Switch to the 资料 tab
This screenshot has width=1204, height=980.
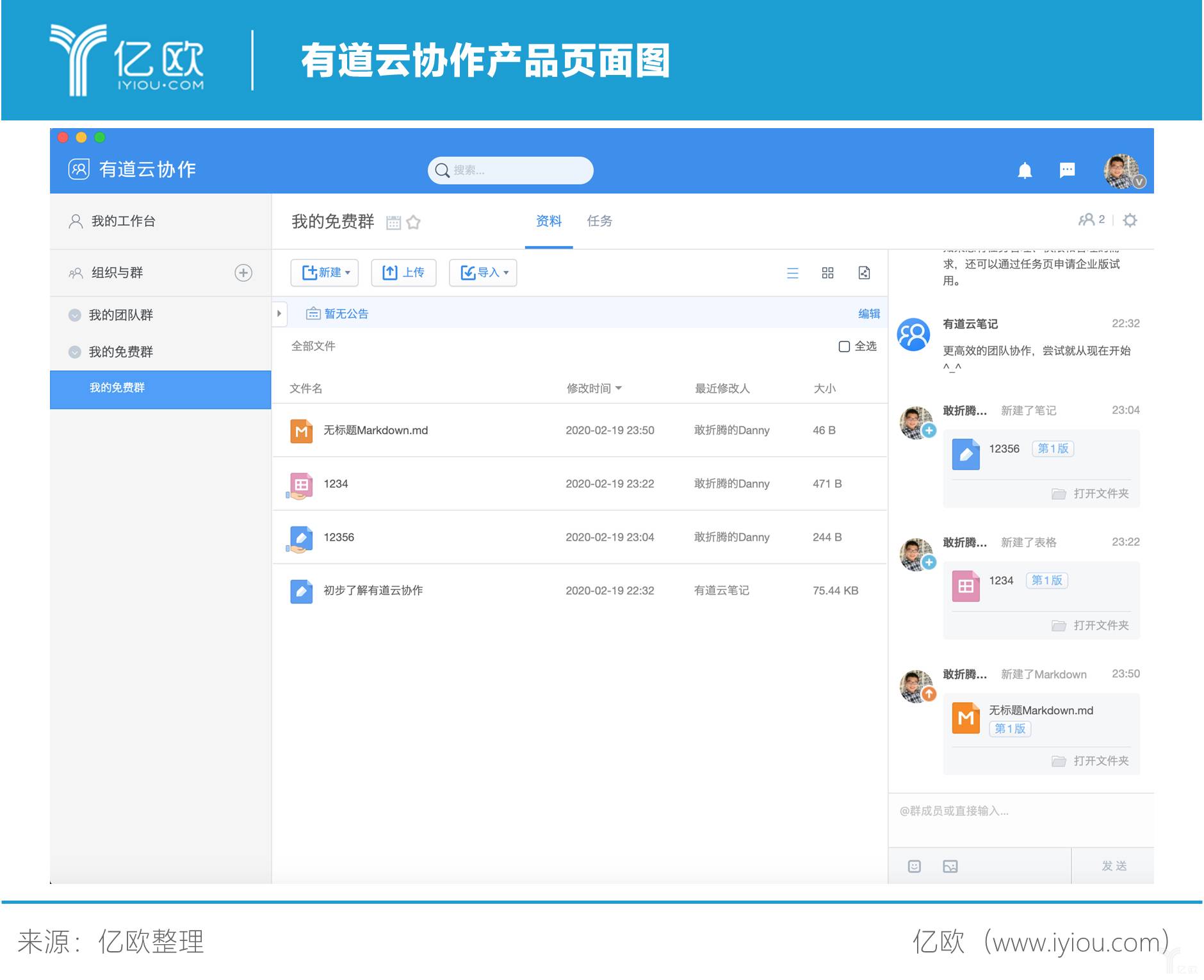pos(549,221)
